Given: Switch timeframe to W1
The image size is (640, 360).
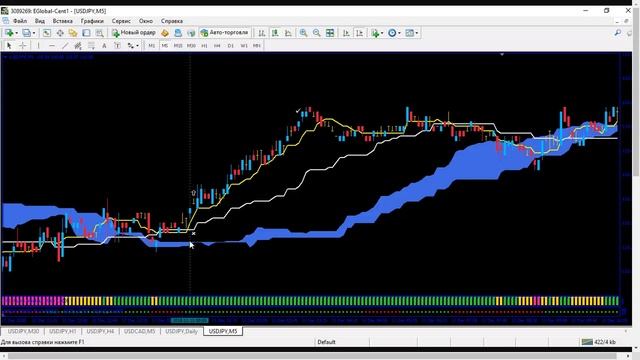Looking at the screenshot, I should pos(244,46).
